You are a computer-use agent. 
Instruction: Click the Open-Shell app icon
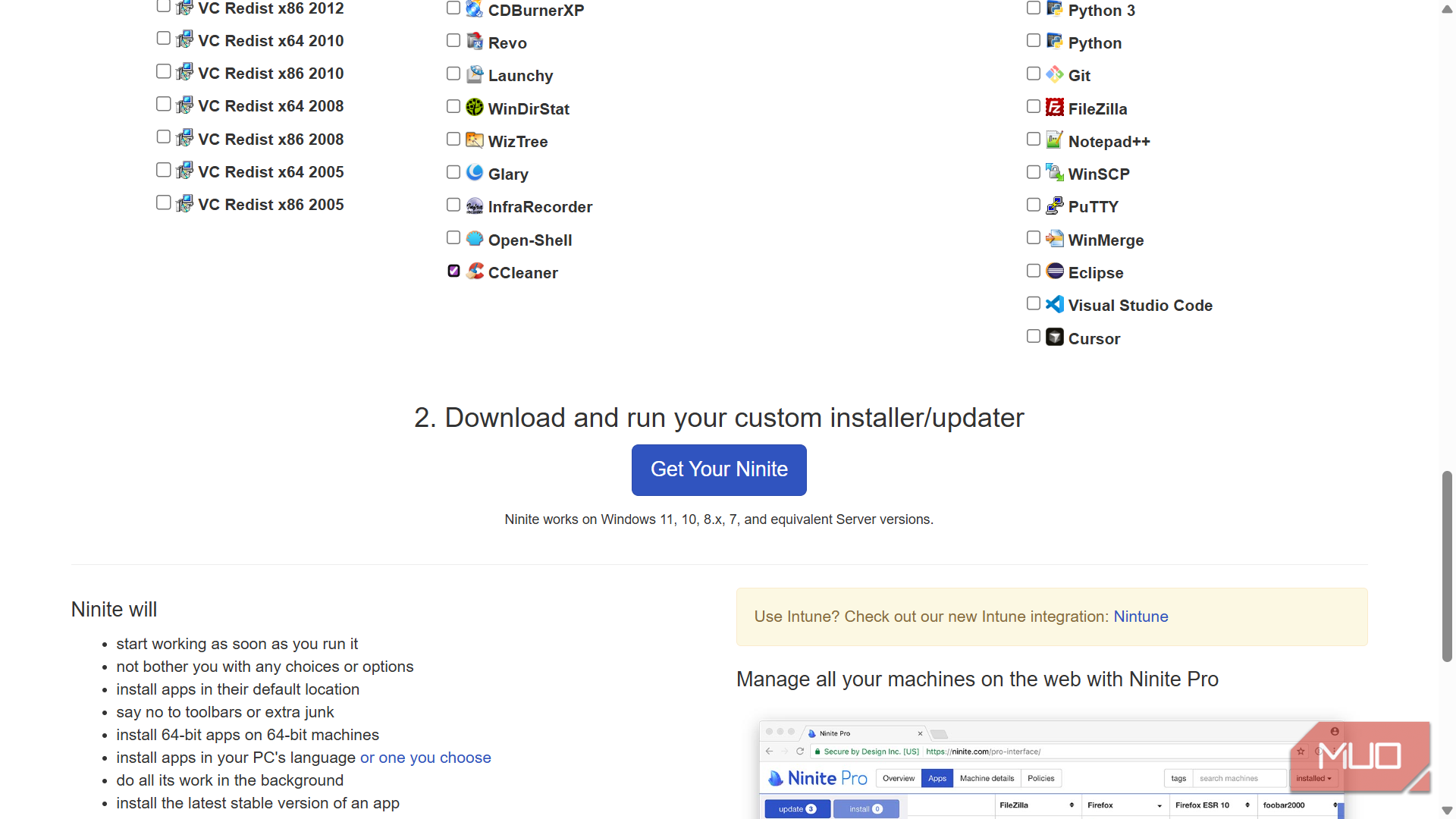pyautogui.click(x=475, y=238)
